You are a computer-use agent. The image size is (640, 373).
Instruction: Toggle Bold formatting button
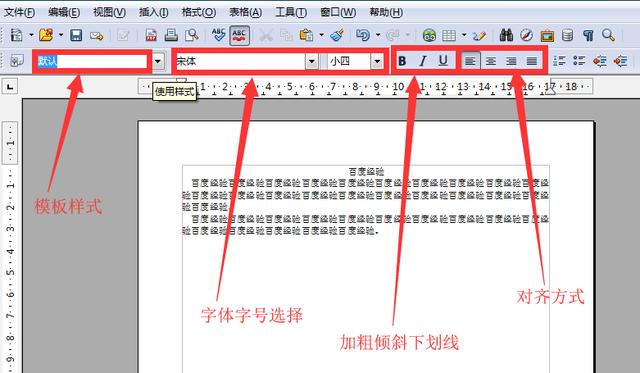(x=402, y=61)
